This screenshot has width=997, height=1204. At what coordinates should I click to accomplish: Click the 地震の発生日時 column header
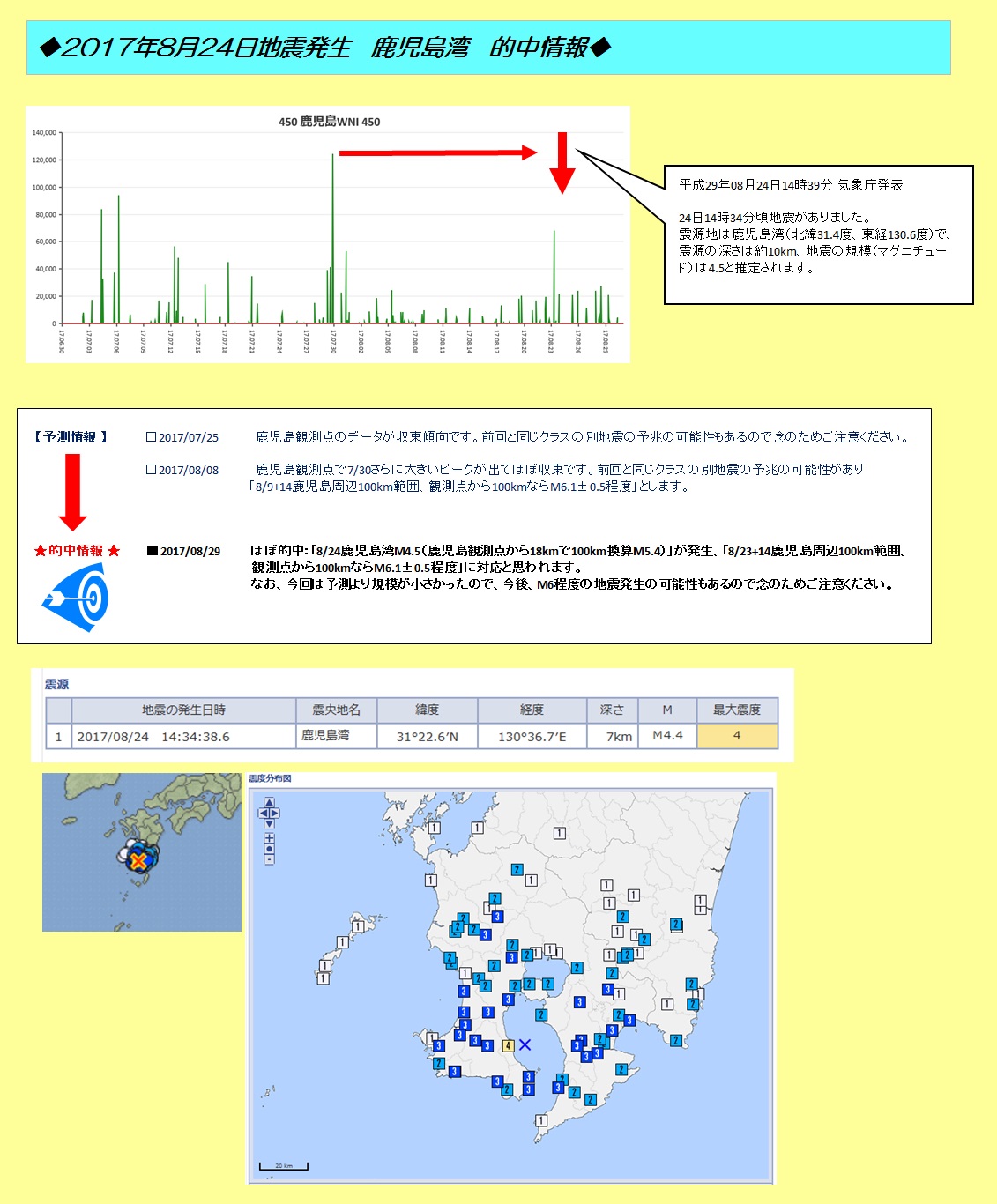(183, 710)
